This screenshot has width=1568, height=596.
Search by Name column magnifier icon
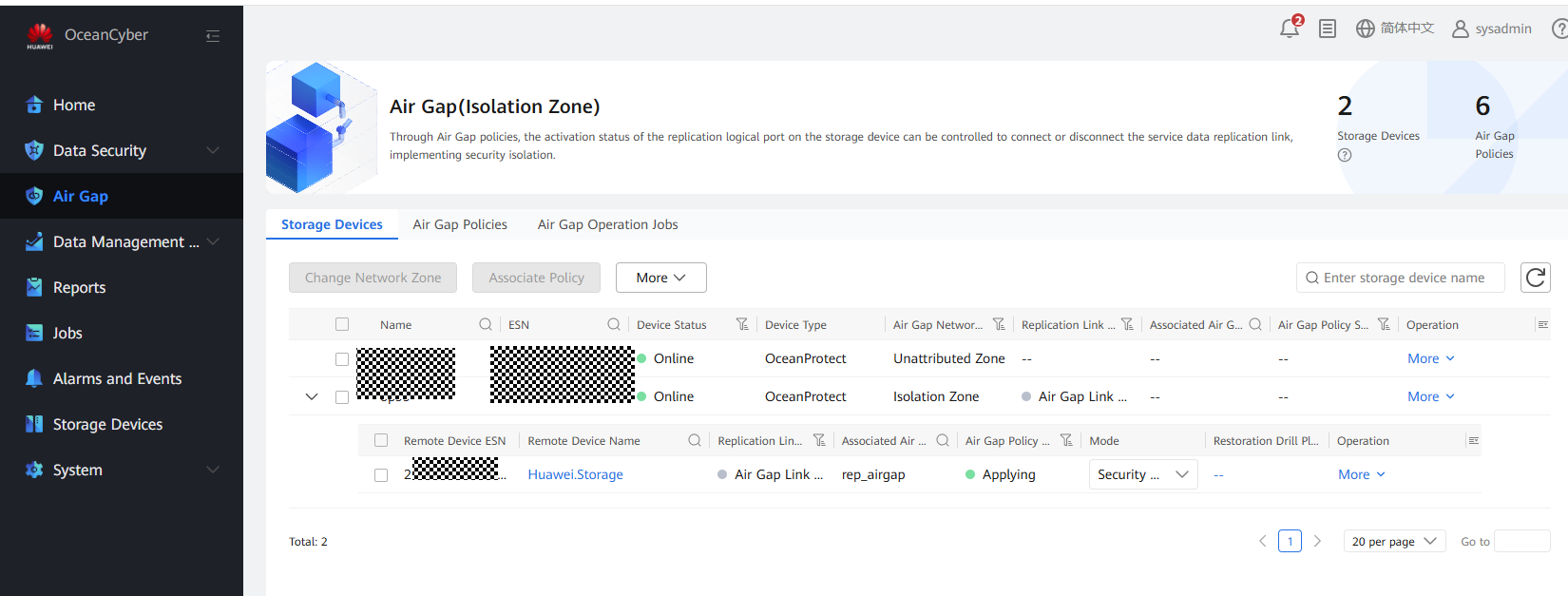486,324
